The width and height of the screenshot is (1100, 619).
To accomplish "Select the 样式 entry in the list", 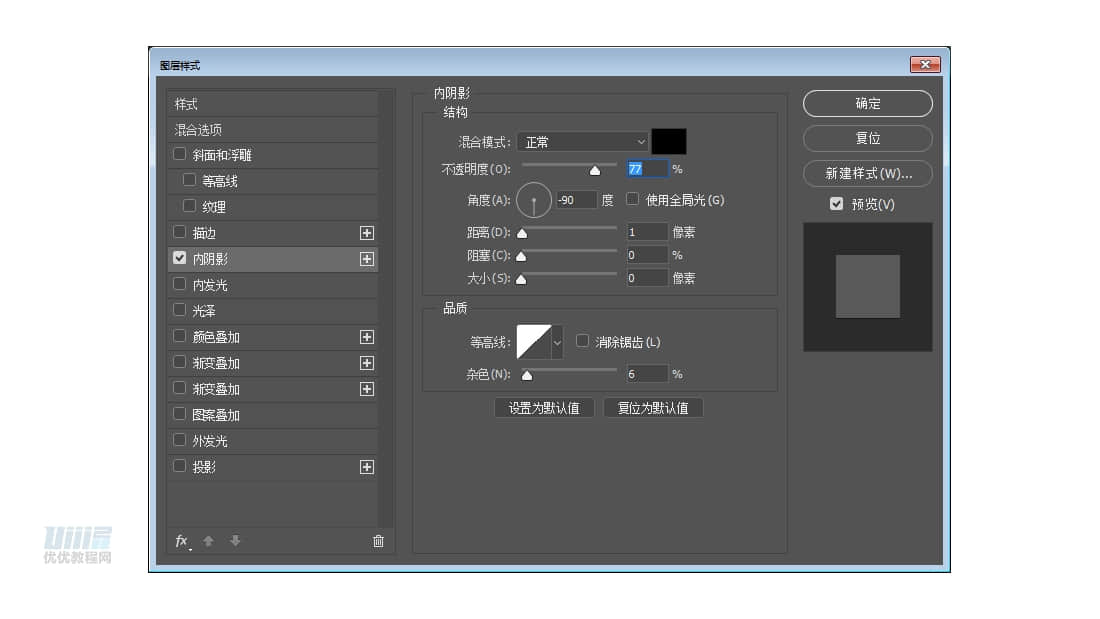I will point(272,104).
